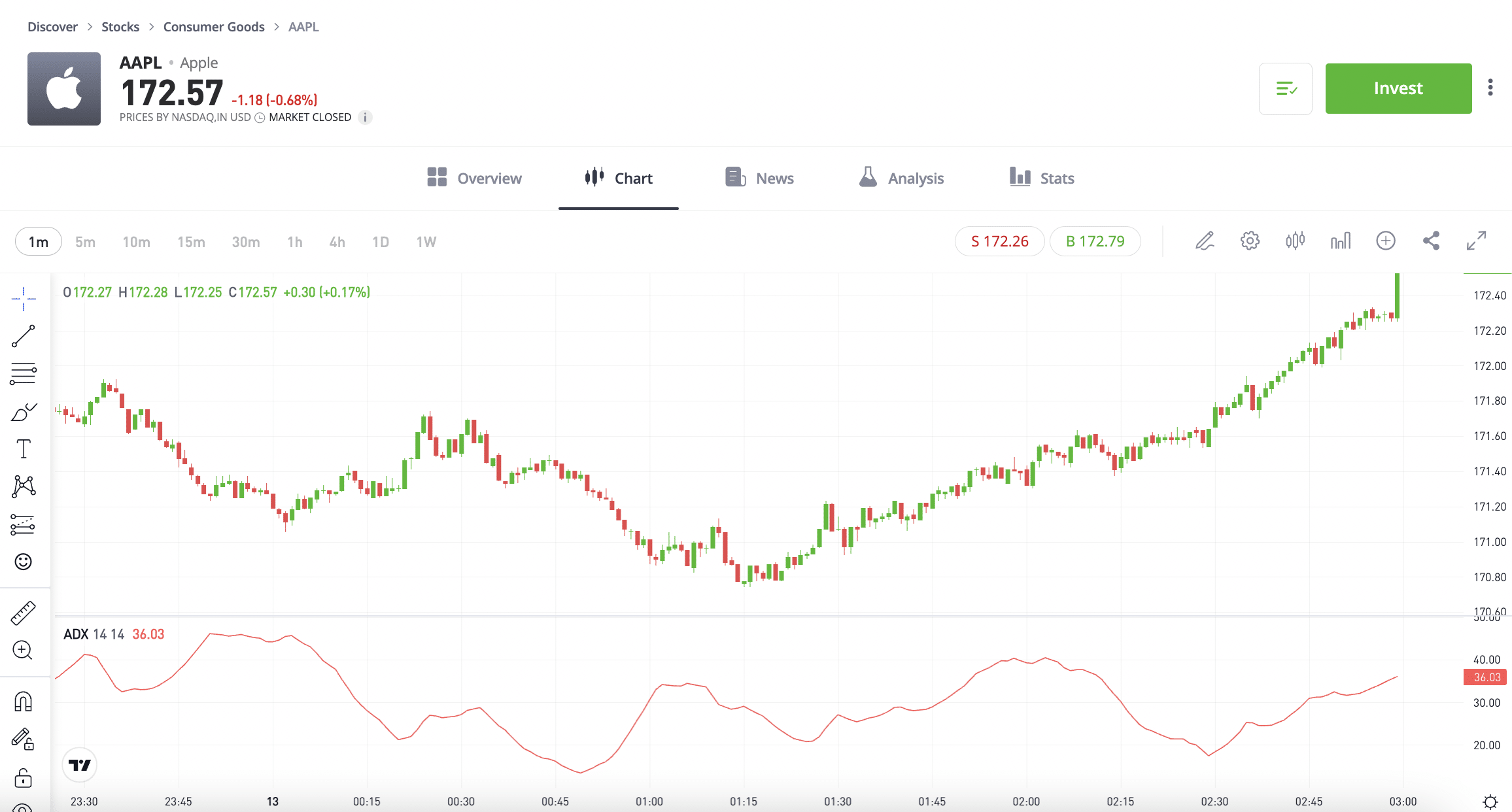Add AAPL to watchlist
This screenshot has width=1512, height=812.
(1286, 89)
